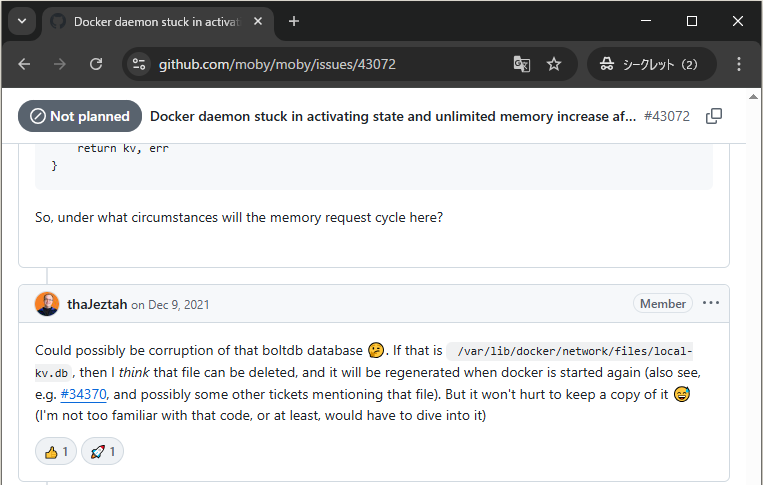Open the Incognito window indicator
Screen dimensions: 763x485
[x=651, y=64]
